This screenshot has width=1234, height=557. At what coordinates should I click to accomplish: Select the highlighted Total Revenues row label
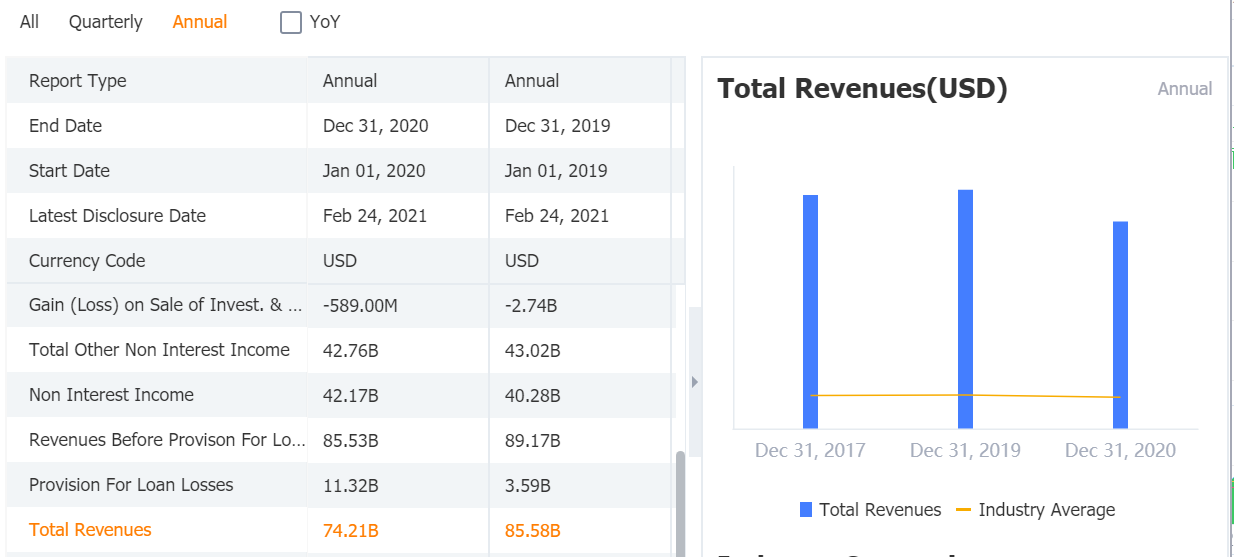click(90, 530)
